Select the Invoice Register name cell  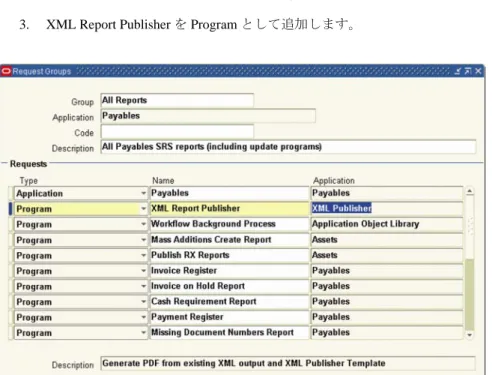point(229,271)
